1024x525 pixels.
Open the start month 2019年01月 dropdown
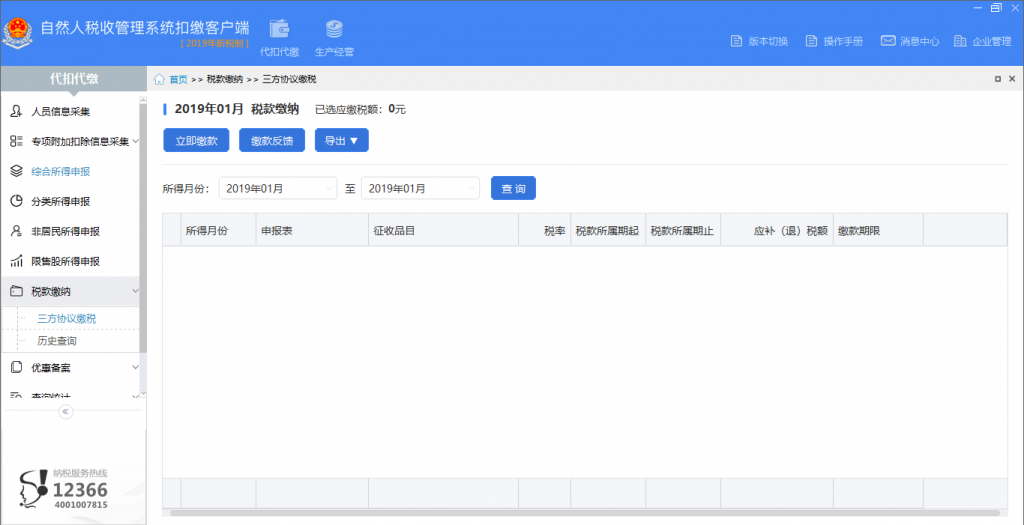point(278,189)
